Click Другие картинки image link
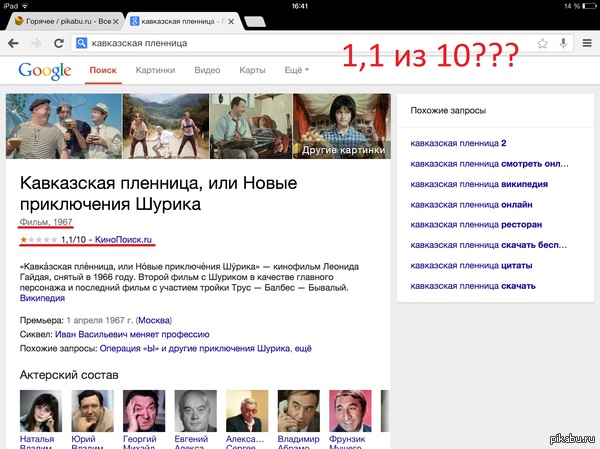The height and width of the screenshot is (449, 600). pos(342,126)
